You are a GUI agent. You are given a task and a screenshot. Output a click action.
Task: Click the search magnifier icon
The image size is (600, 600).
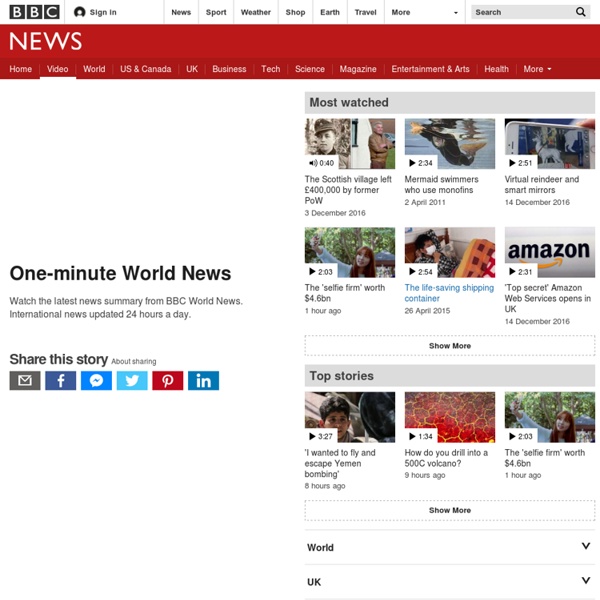click(x=581, y=12)
